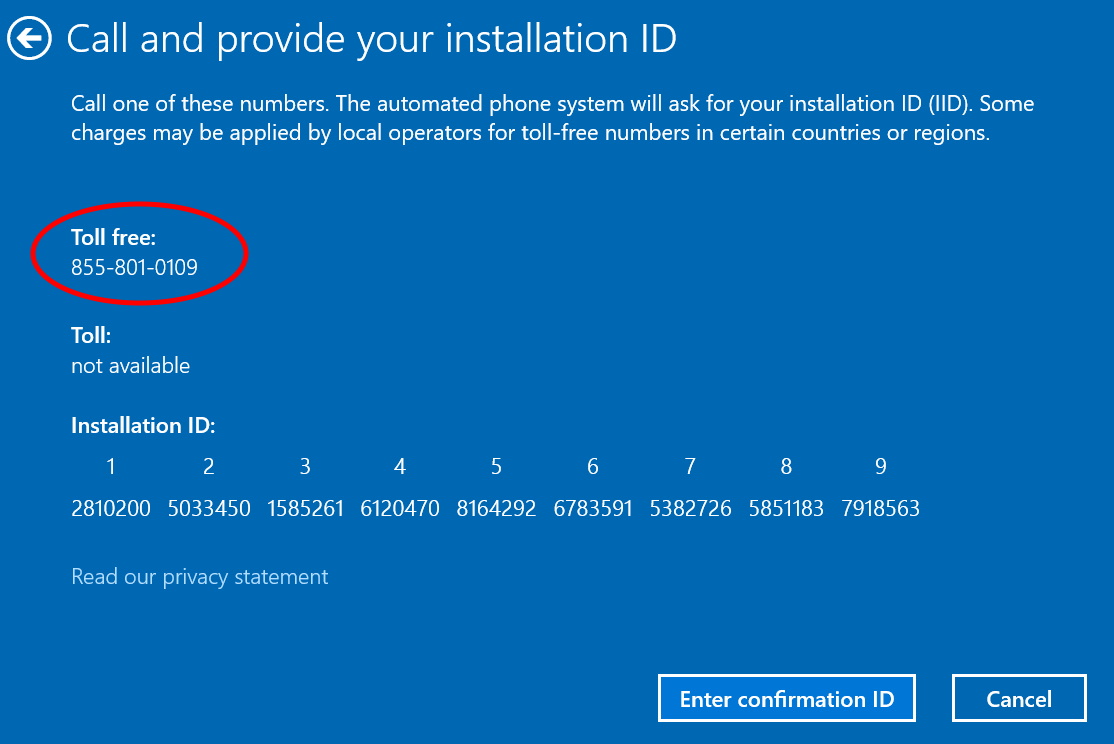This screenshot has height=744, width=1114.
Task: Click installation ID block 1585261
Action: [x=305, y=508]
